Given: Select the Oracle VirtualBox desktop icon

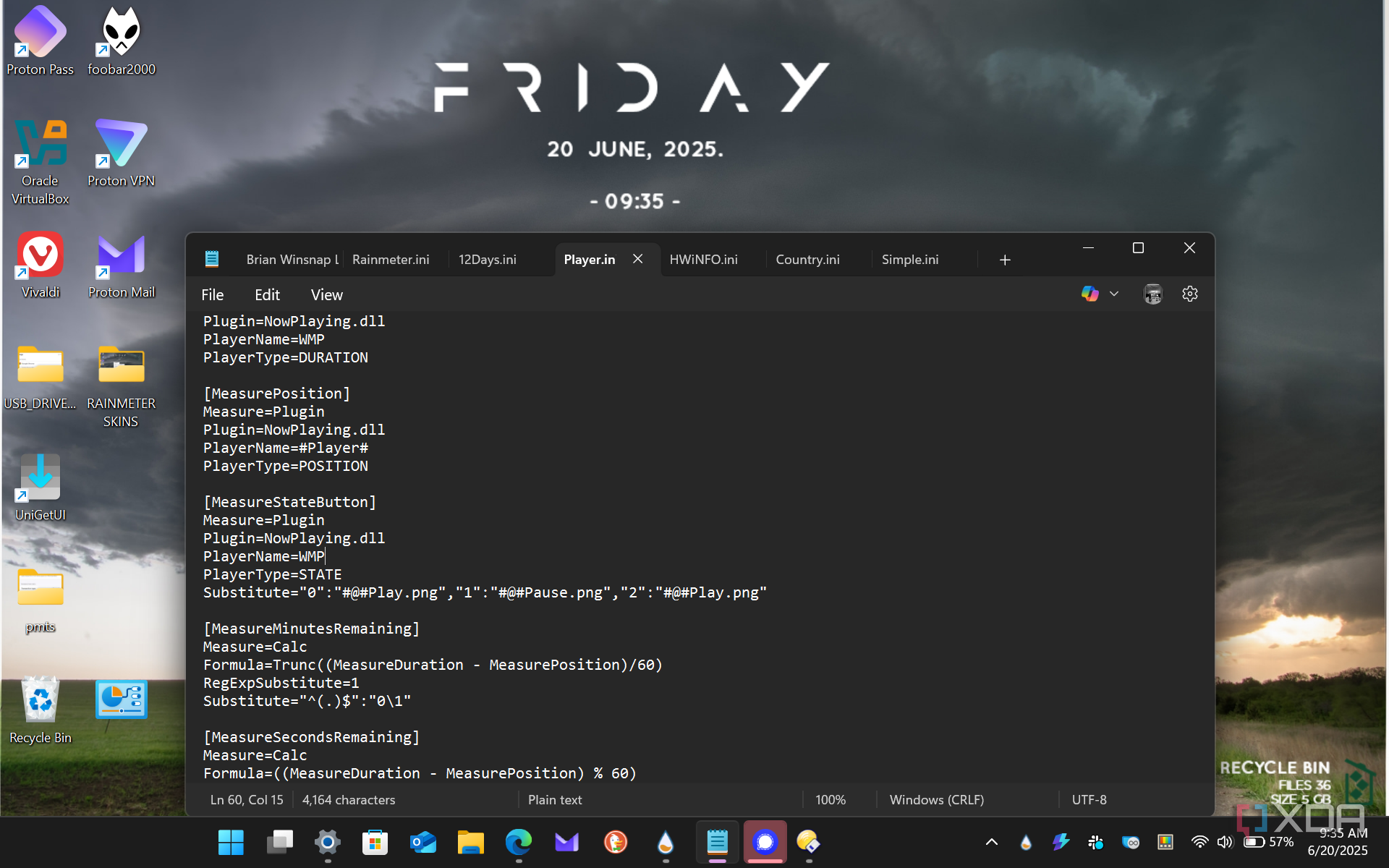Looking at the screenshot, I should 41,162.
